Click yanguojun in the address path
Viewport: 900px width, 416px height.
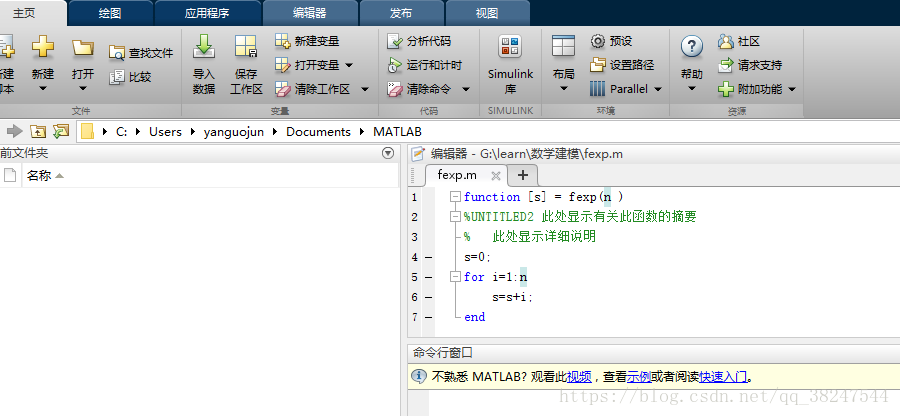(x=234, y=131)
